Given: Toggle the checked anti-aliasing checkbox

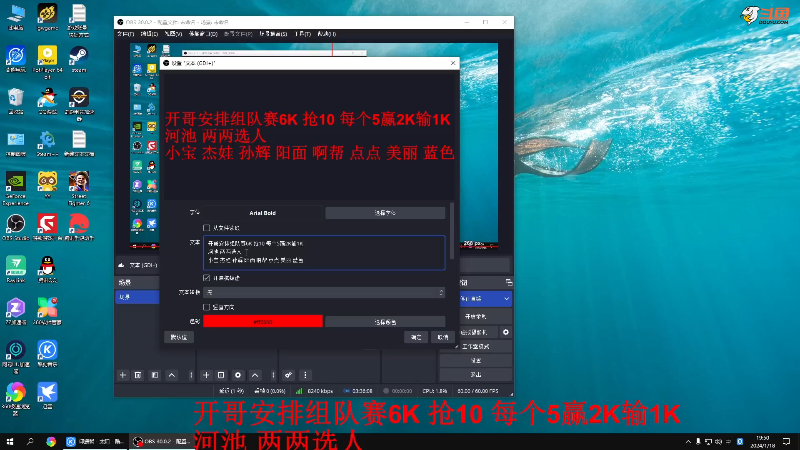Looking at the screenshot, I should 206,278.
